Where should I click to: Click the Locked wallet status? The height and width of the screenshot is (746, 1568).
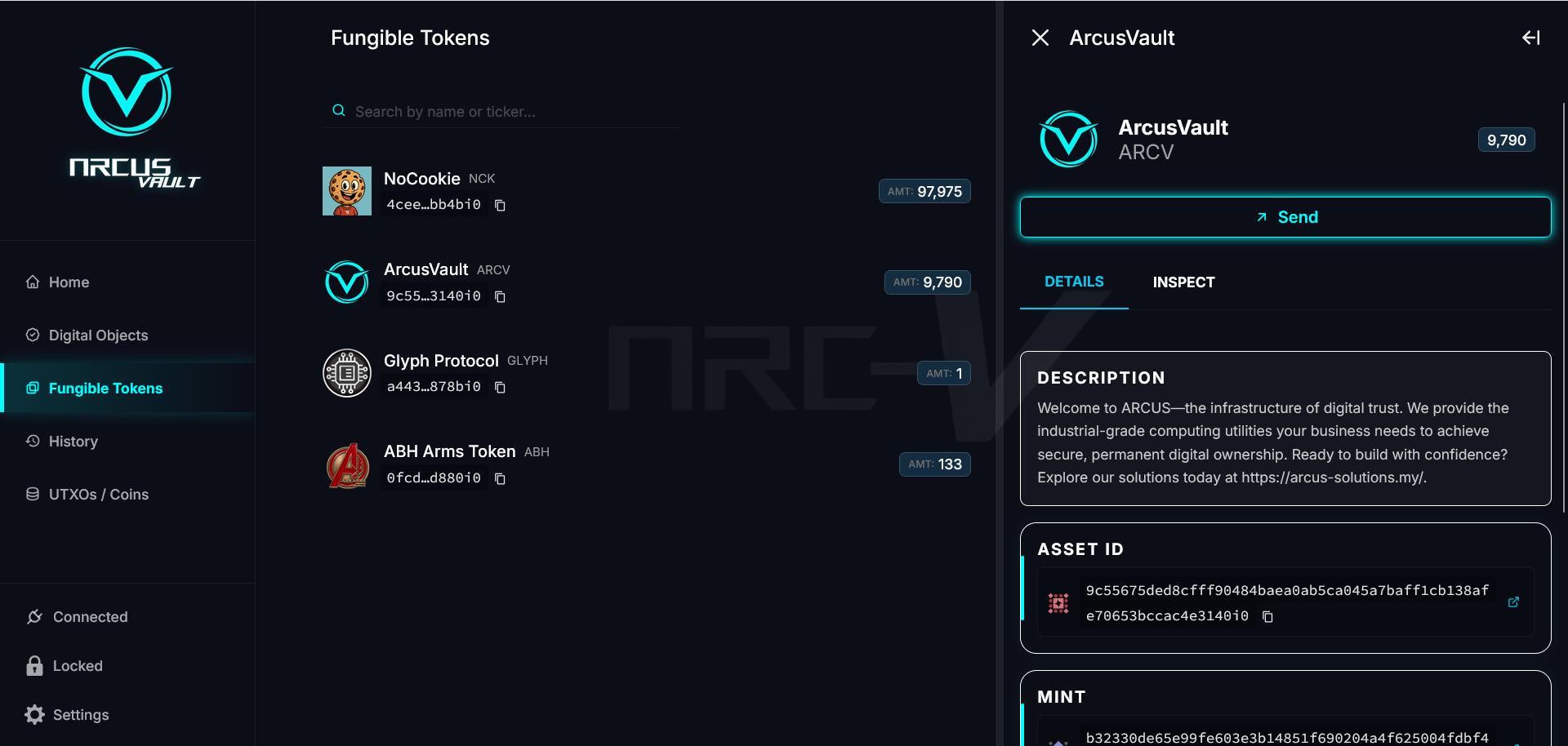77,666
